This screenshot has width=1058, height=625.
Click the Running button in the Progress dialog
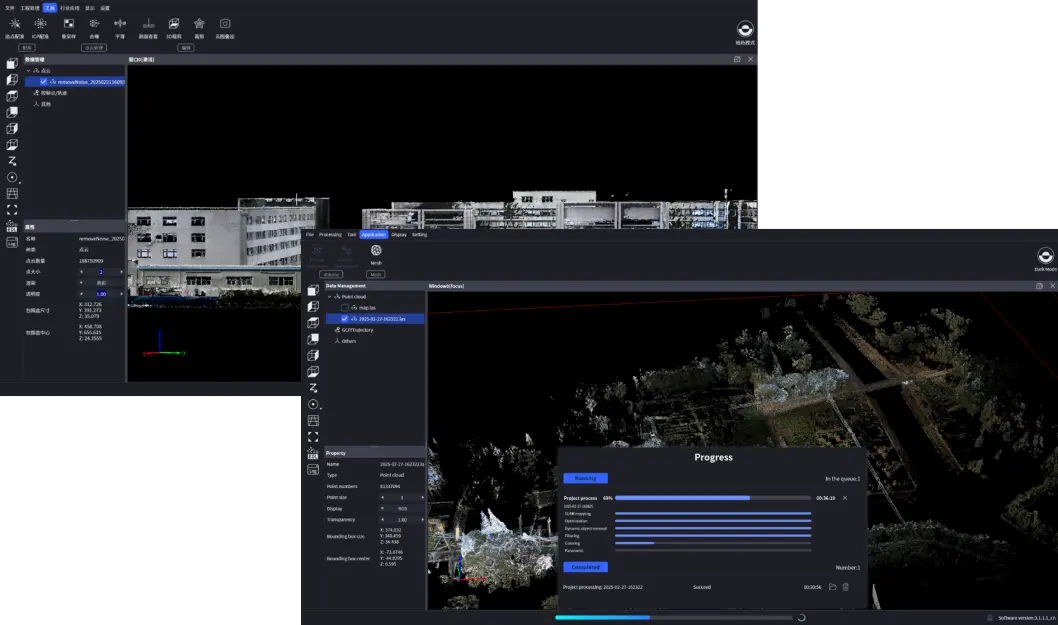(585, 478)
